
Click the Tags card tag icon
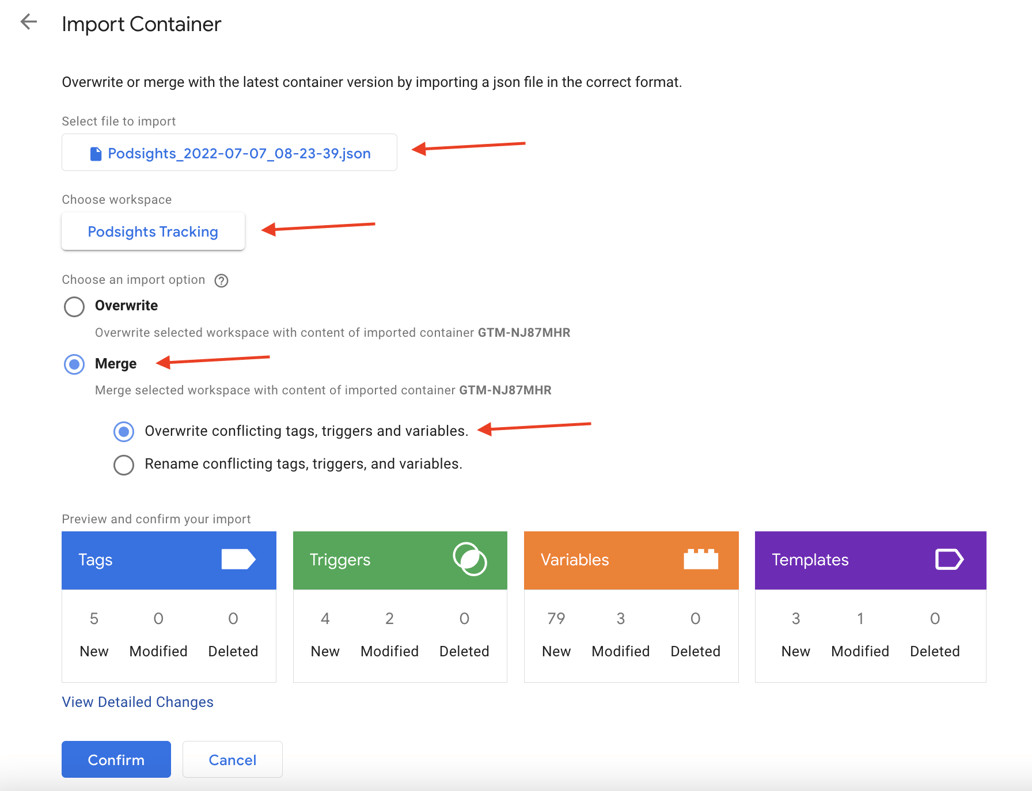238,559
